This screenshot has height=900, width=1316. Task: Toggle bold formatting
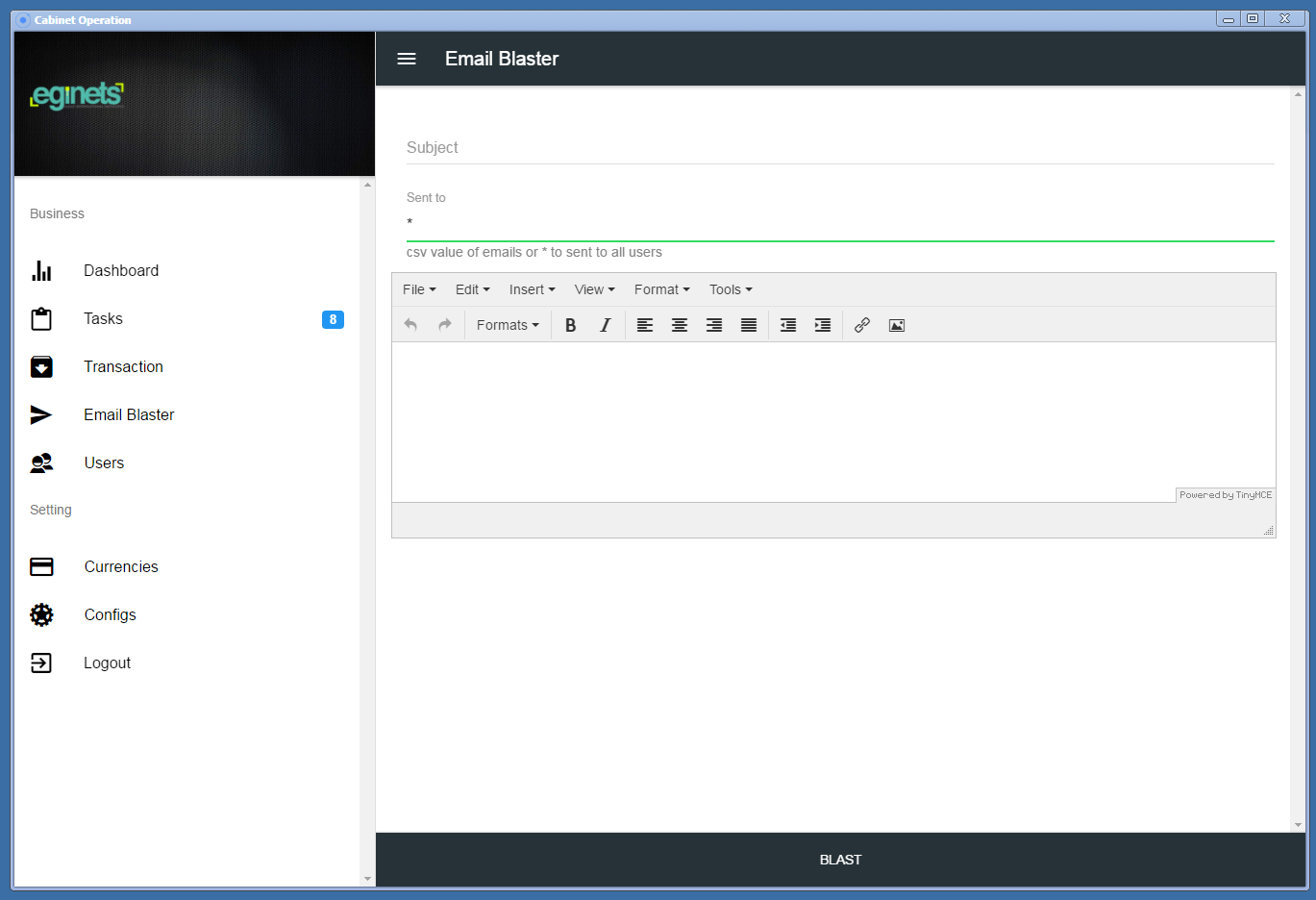(x=570, y=325)
